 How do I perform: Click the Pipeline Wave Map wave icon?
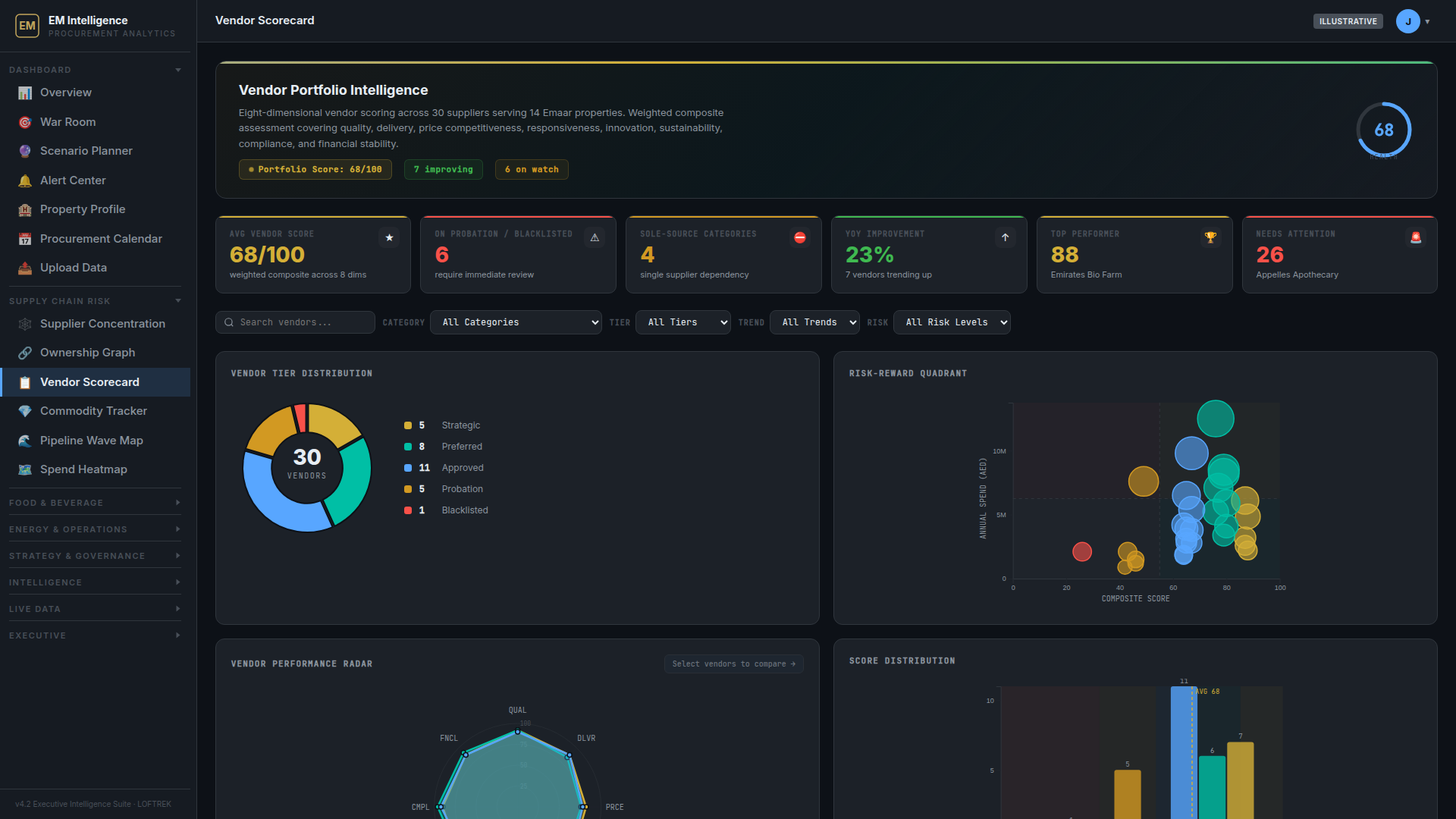(25, 441)
